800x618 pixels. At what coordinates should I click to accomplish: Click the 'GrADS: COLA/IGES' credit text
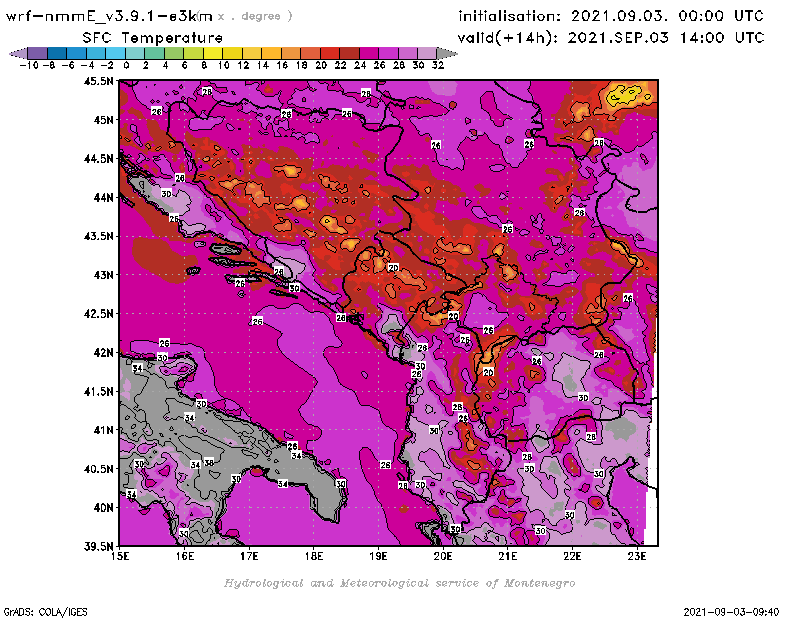pyautogui.click(x=45, y=612)
